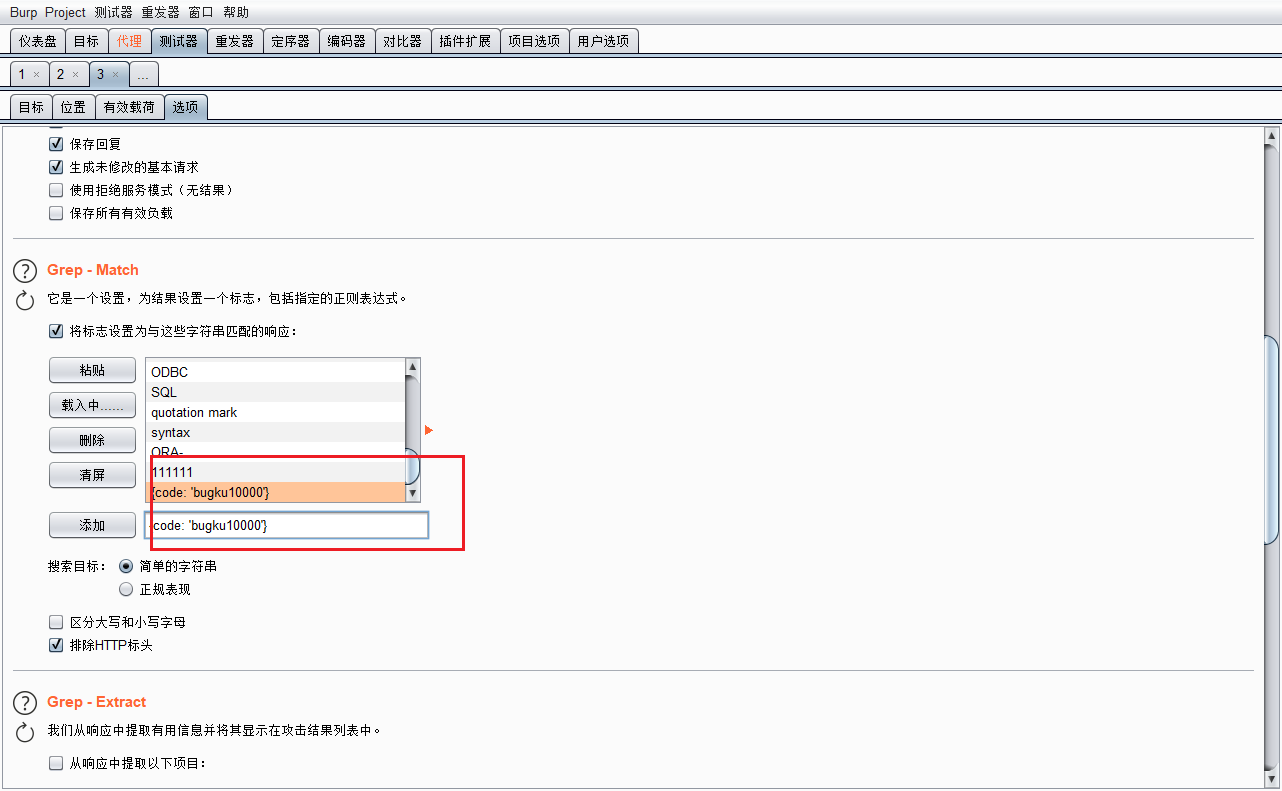Select the 正规表现 radio button
The height and width of the screenshot is (791, 1282).
pos(126,588)
